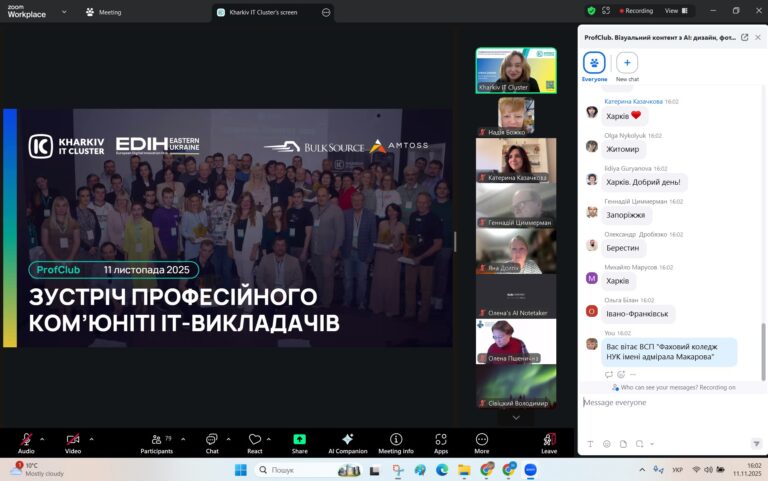This screenshot has width=768, height=481.
Task: Click the 'Запоріжжя' chat message
Action: point(625,215)
